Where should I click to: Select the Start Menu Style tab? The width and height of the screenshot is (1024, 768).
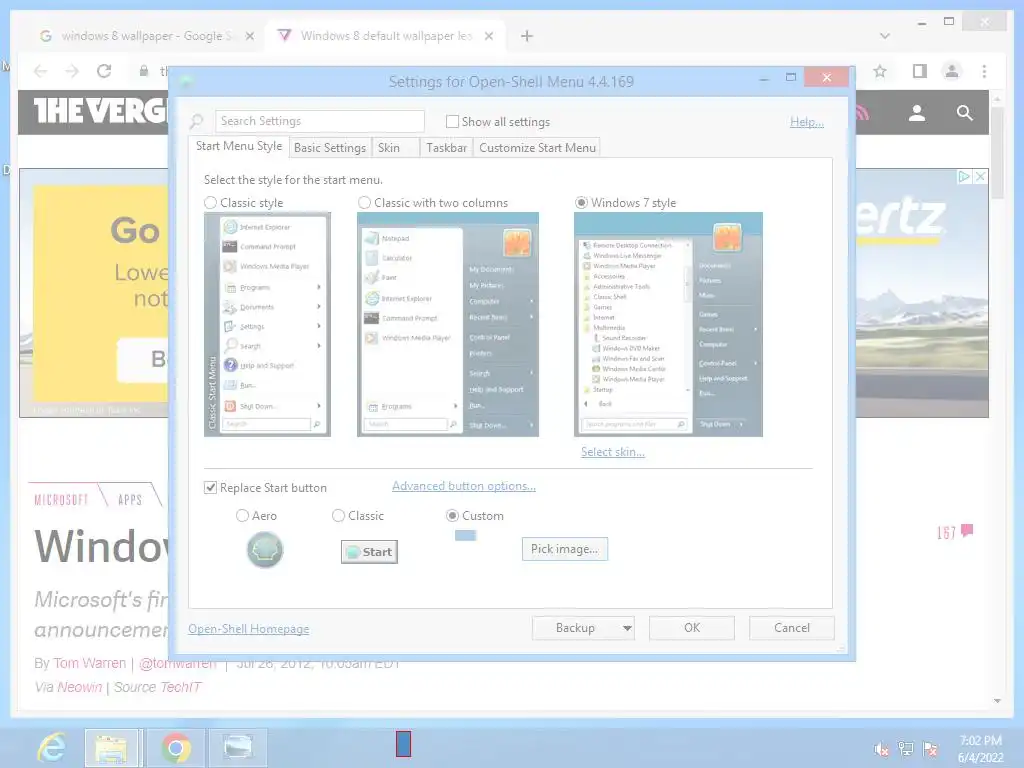(x=239, y=146)
